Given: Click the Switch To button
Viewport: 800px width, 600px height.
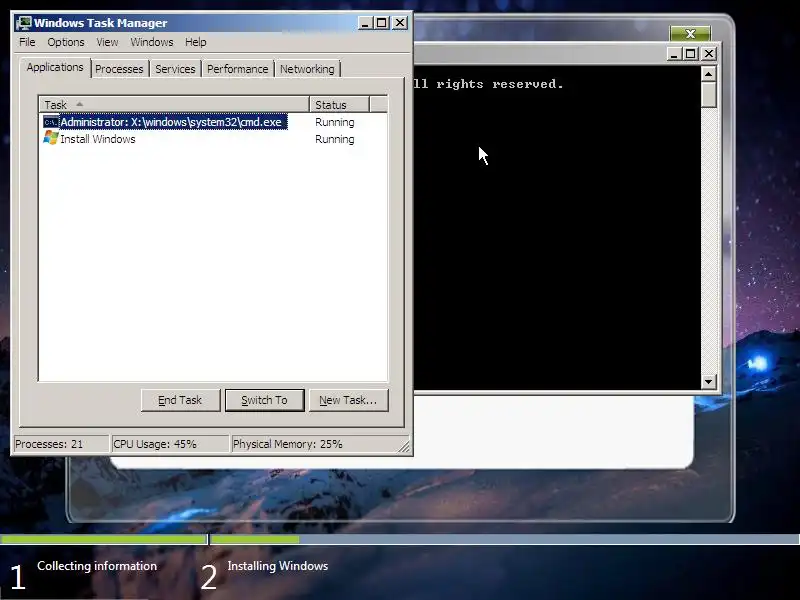Looking at the screenshot, I should coord(264,400).
